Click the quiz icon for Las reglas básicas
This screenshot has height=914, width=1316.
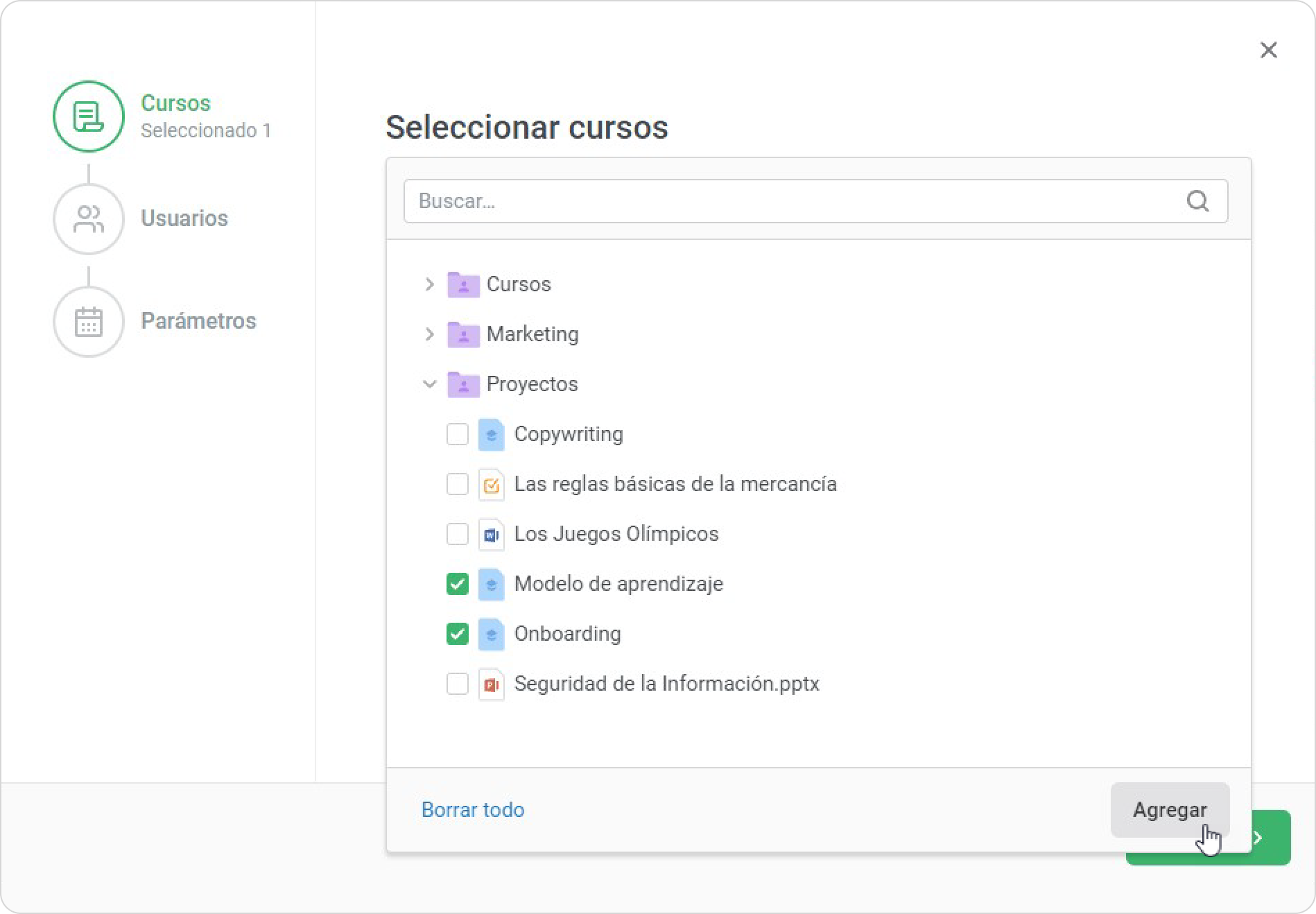coord(491,485)
